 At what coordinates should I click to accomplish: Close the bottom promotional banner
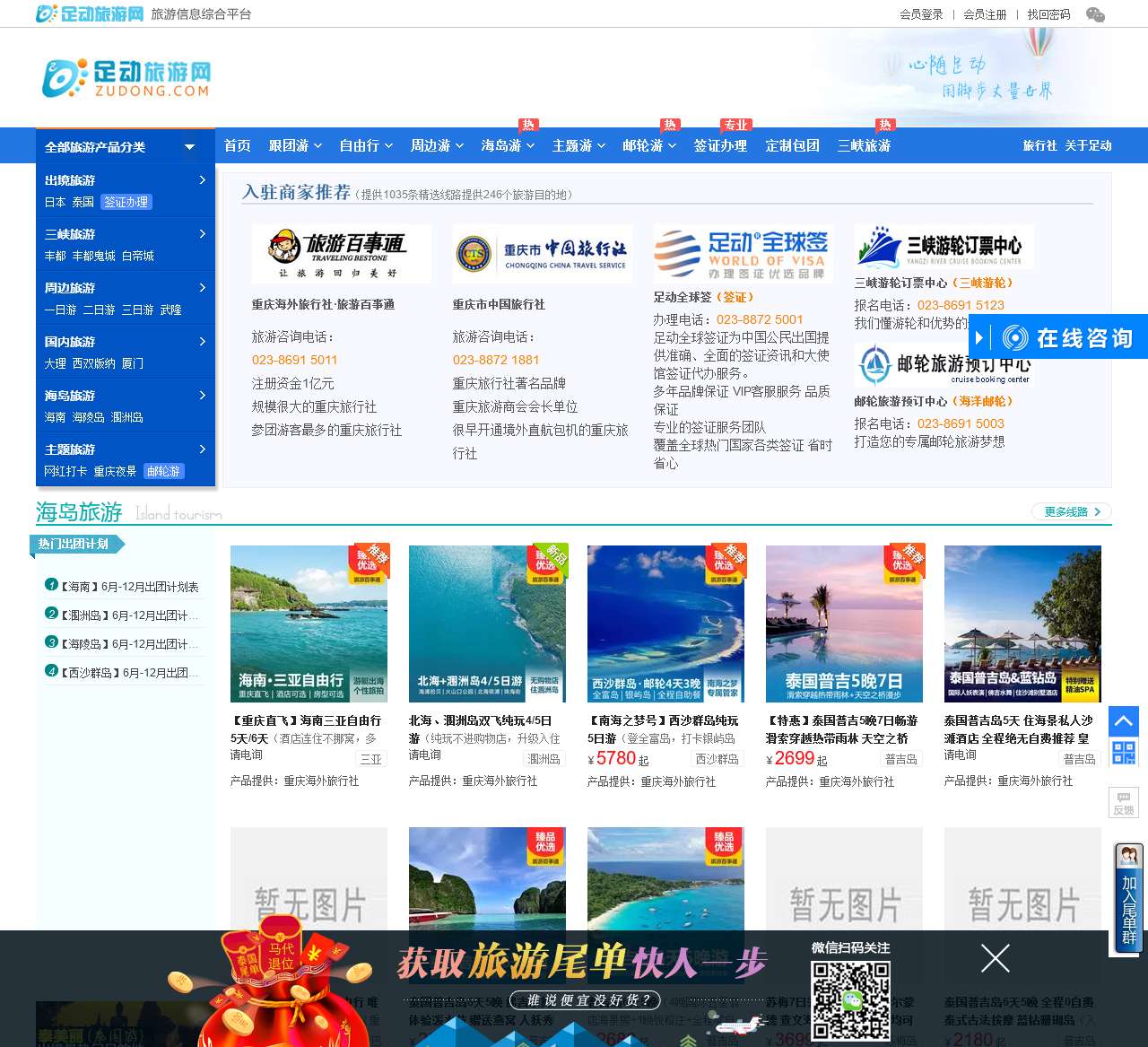pyautogui.click(x=995, y=958)
